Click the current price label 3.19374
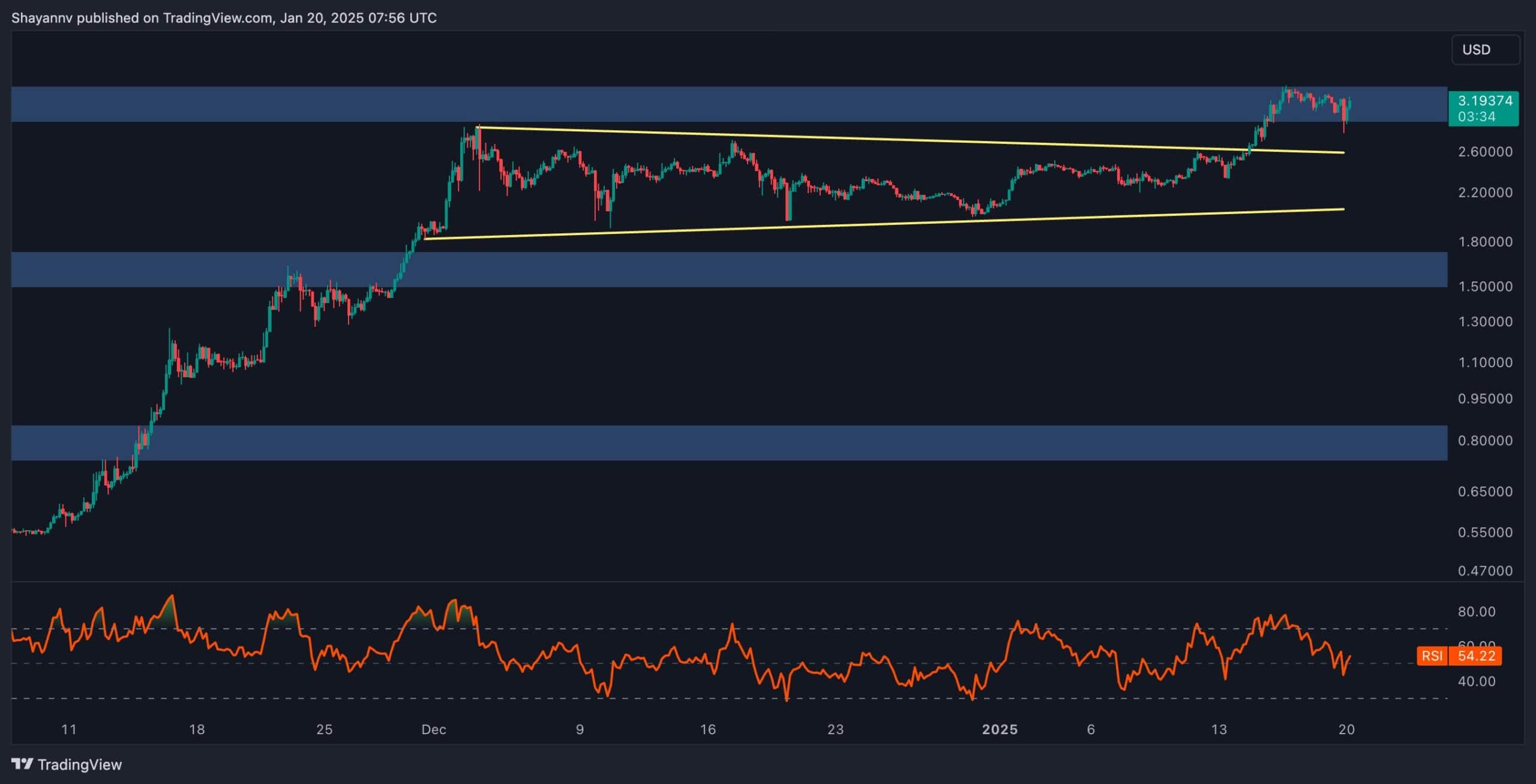Image resolution: width=1536 pixels, height=784 pixels. click(x=1484, y=101)
